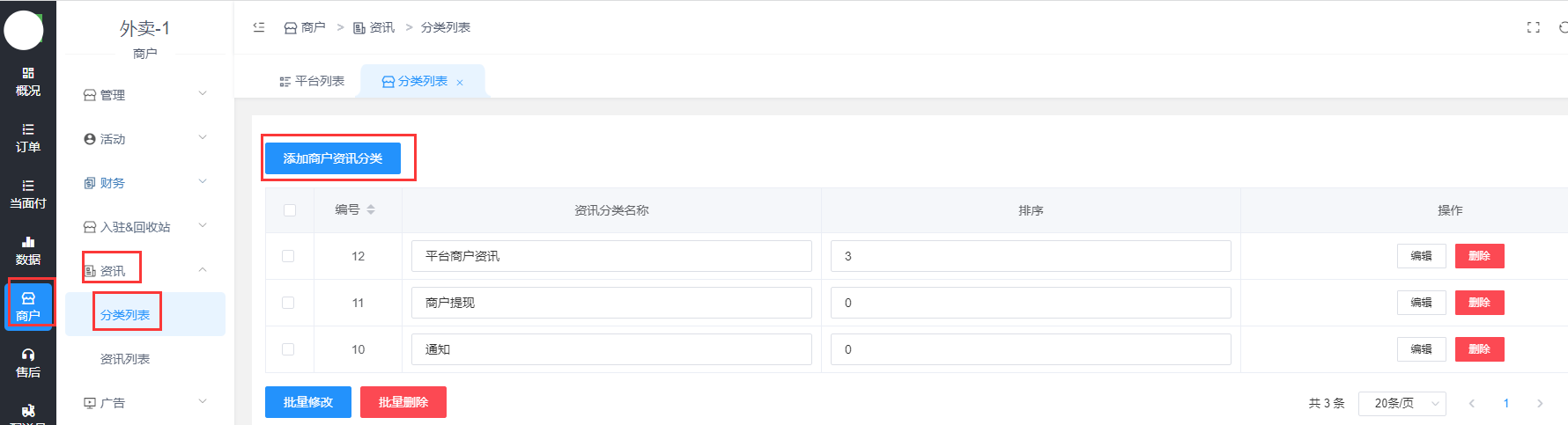Screen dimensions: 1568x425
Task: Open the 当面付 sidebar icon
Action: tap(28, 194)
